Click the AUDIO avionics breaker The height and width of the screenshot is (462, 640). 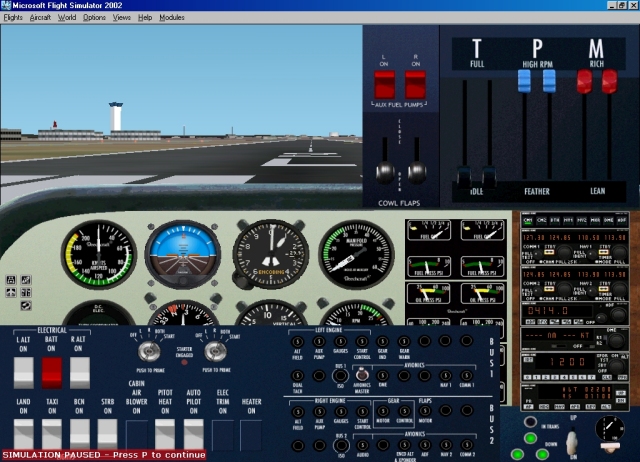[x=362, y=445]
